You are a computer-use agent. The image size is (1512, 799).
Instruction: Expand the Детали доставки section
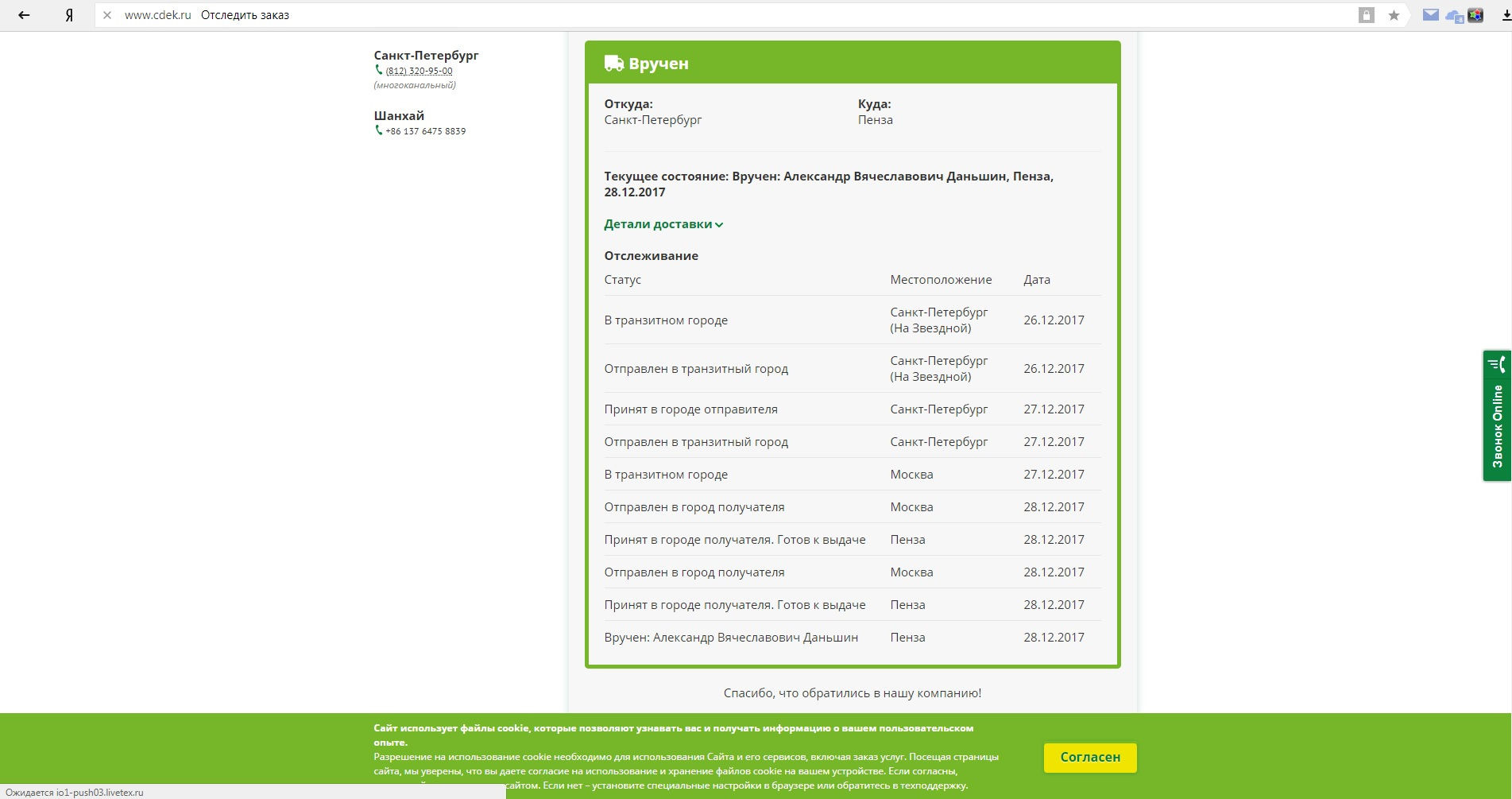pos(663,224)
